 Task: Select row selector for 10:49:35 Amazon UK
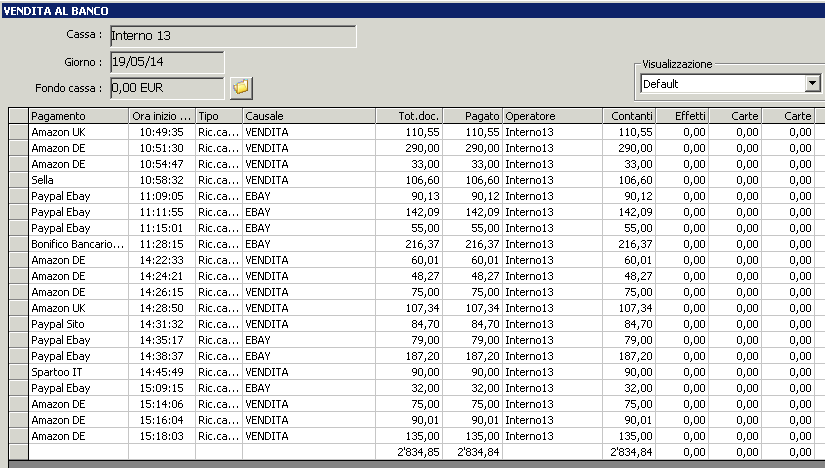pos(18,132)
